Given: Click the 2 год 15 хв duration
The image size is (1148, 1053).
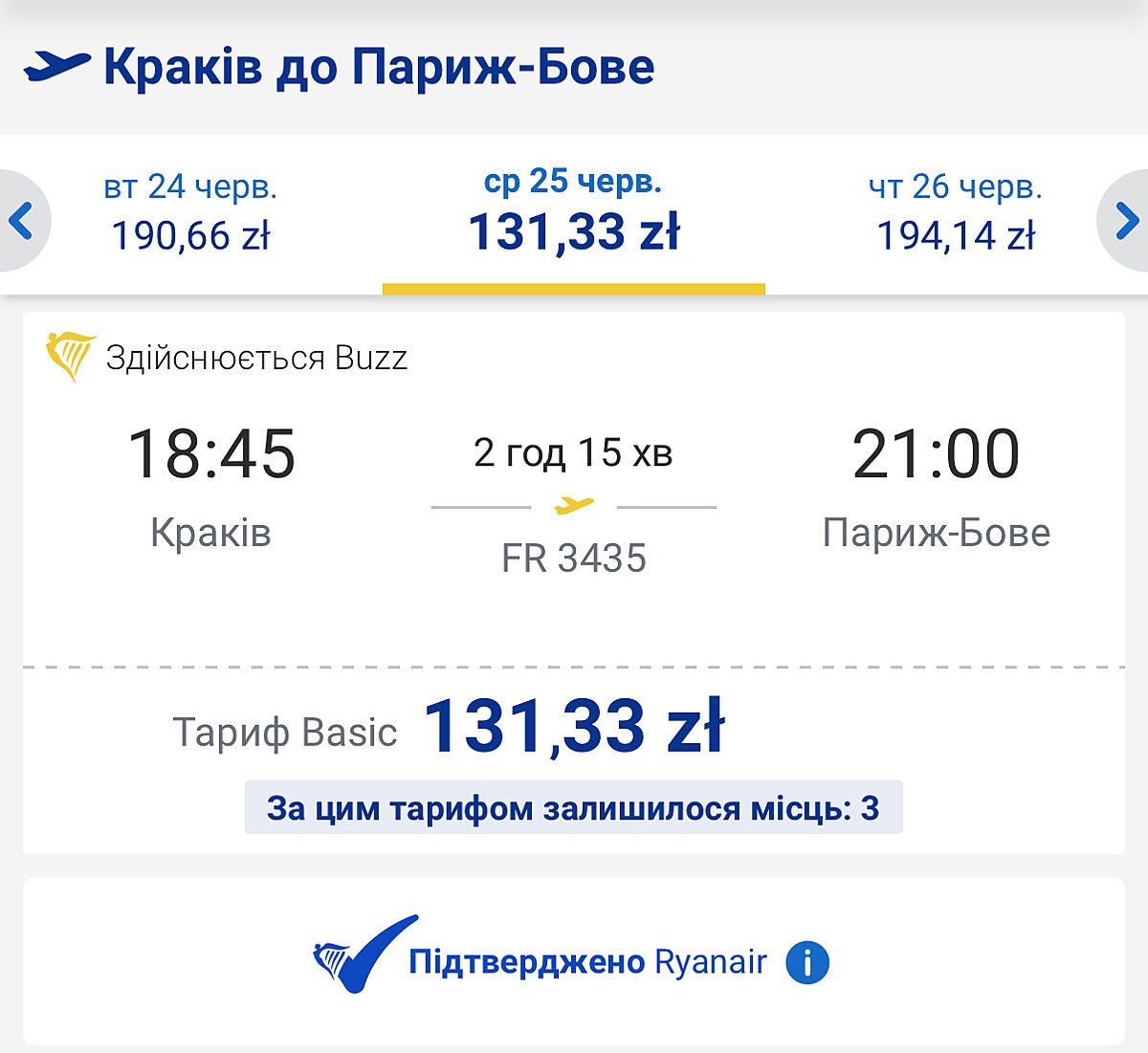Looking at the screenshot, I should point(573,452).
